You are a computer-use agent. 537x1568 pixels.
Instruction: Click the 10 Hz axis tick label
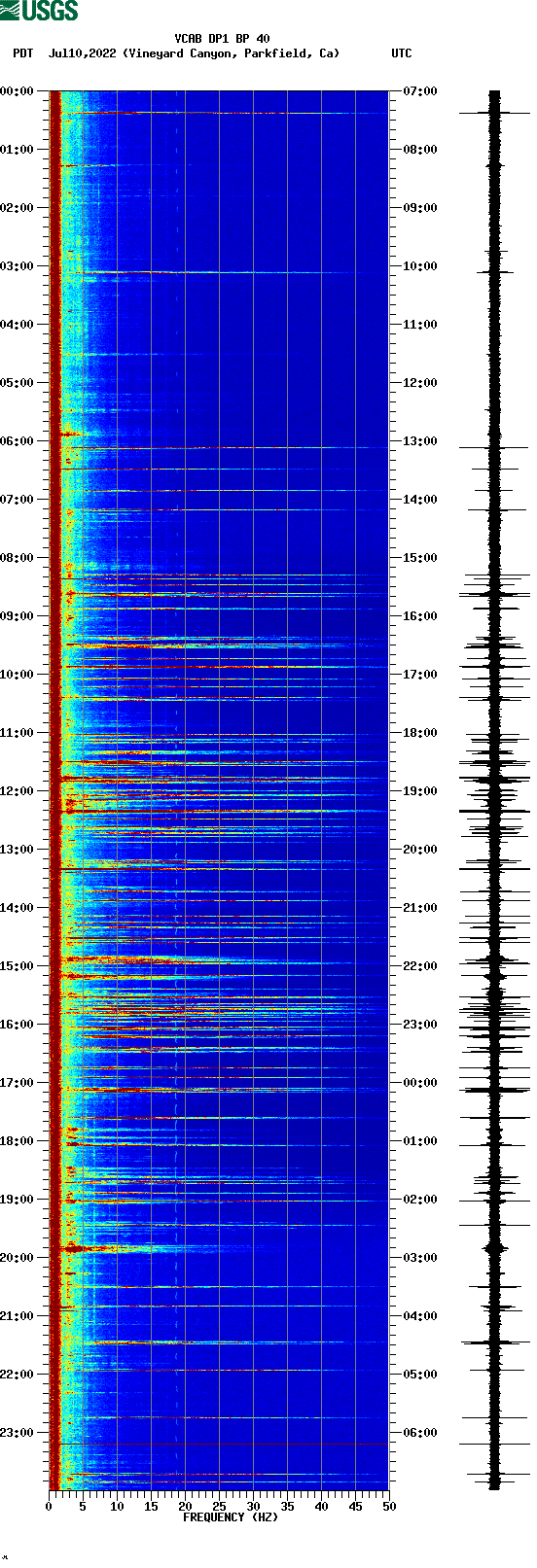117,1507
